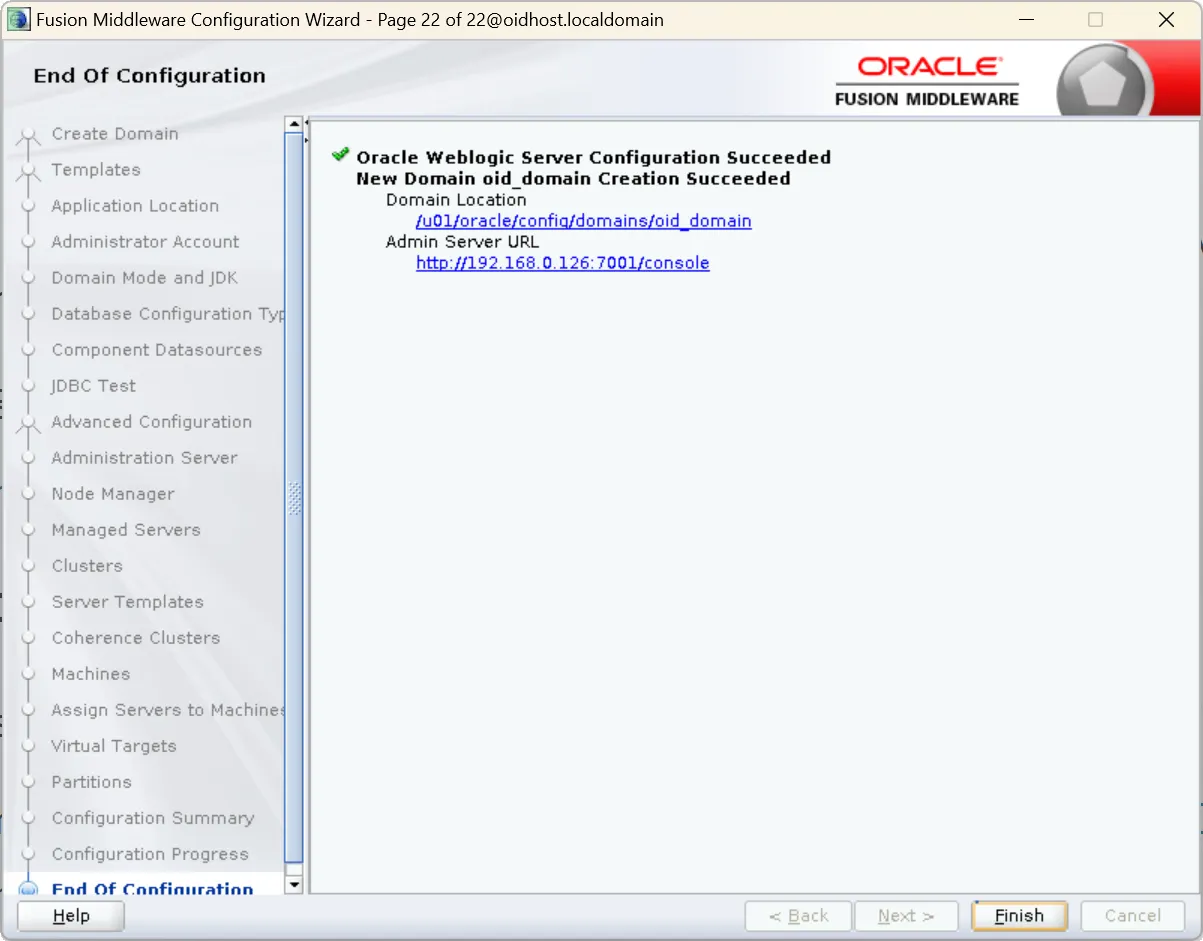The width and height of the screenshot is (1203, 941).
Task: Click the Templates branch node icon
Action: [x=28, y=173]
